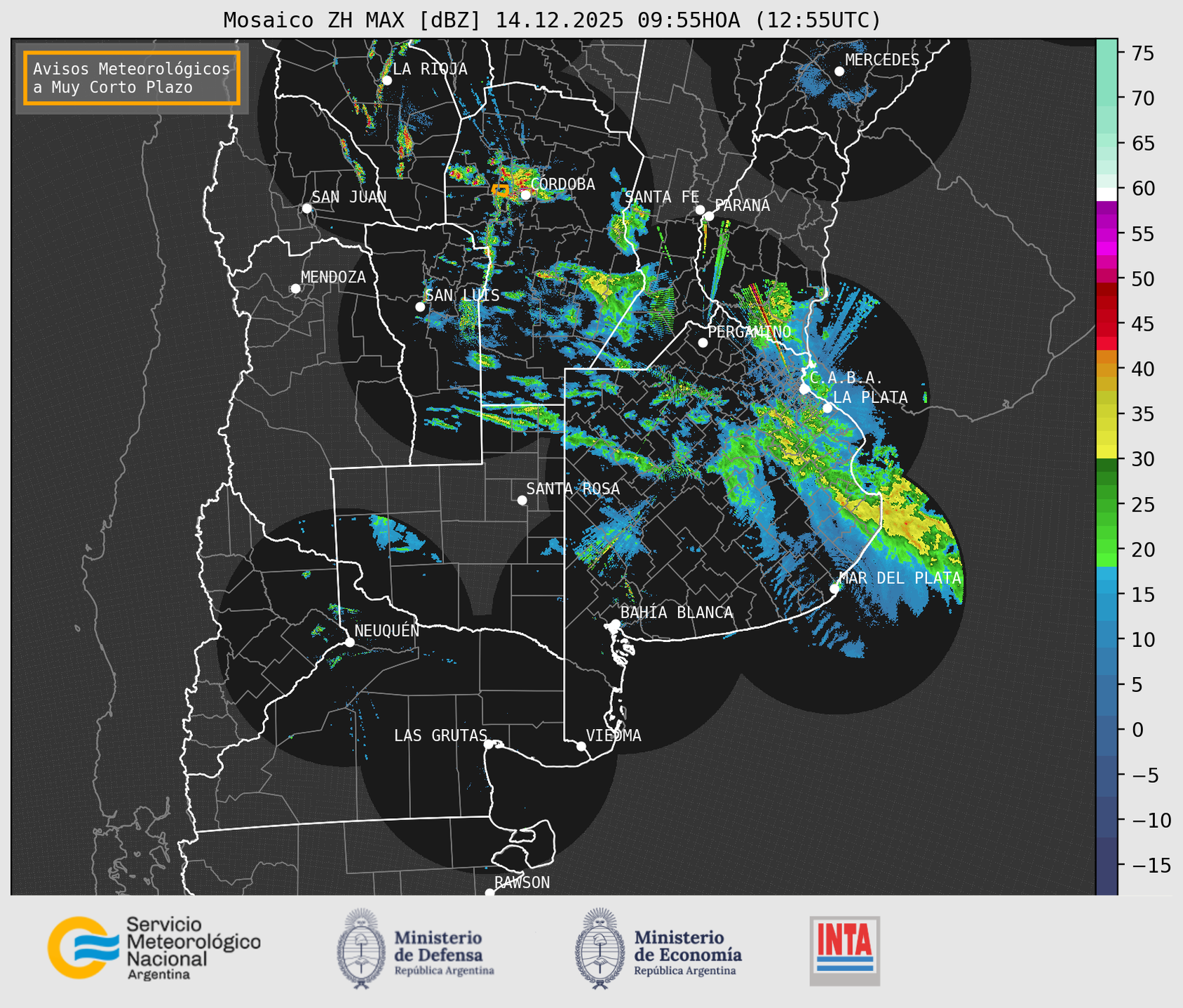
Task: Click the Las Grutas city marker dot
Action: pos(489,744)
